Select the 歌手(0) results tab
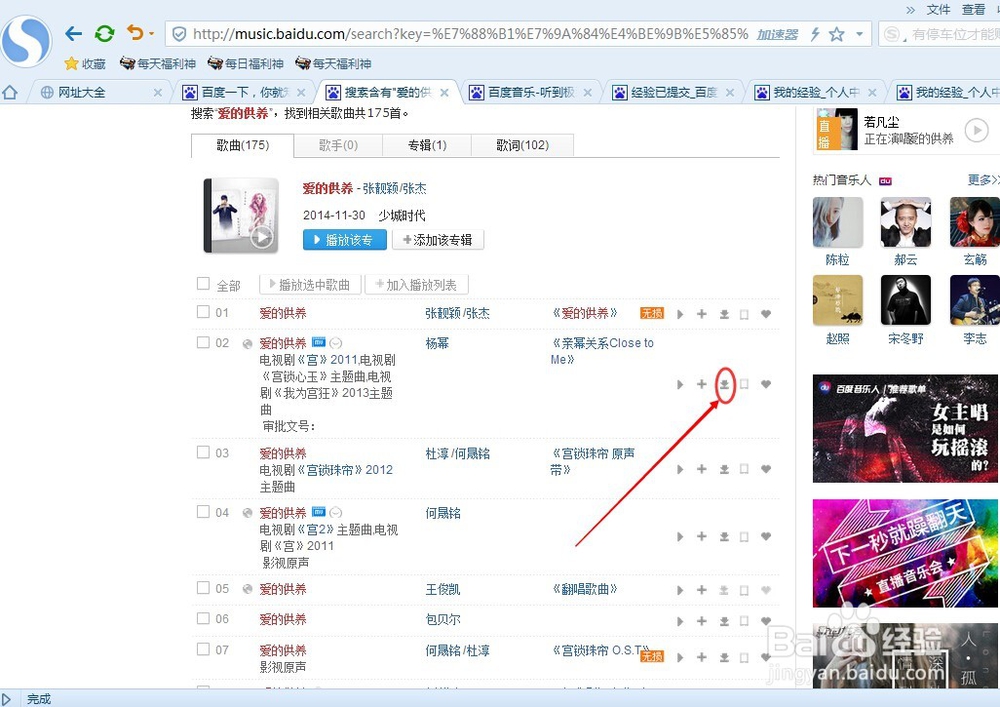This screenshot has height=707, width=1000. point(338,145)
